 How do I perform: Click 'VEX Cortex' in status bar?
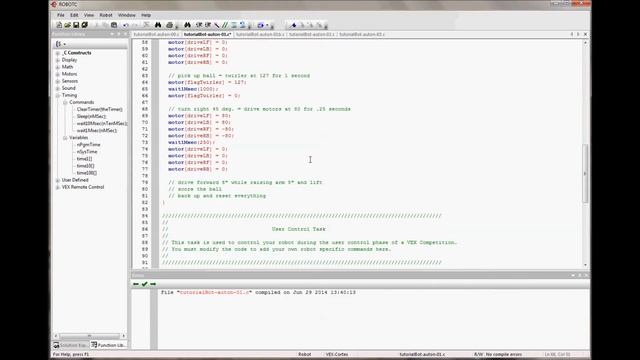(337, 354)
